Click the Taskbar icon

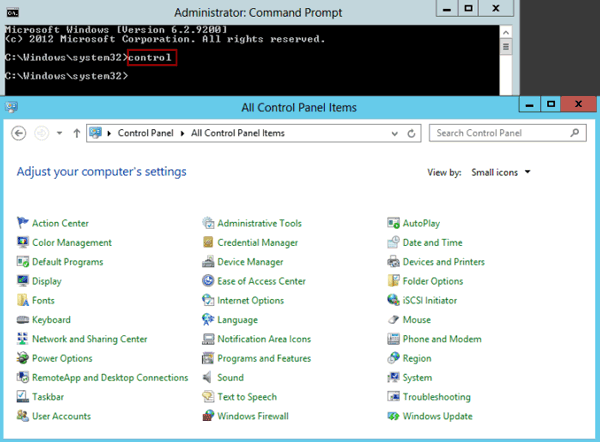coord(23,396)
